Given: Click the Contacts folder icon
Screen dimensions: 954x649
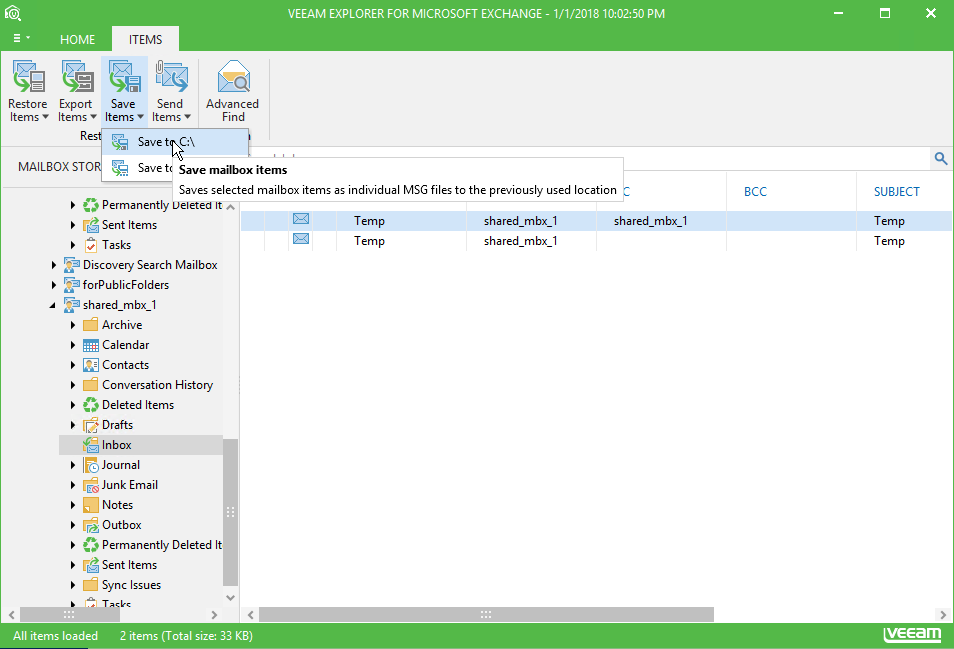Looking at the screenshot, I should [91, 365].
